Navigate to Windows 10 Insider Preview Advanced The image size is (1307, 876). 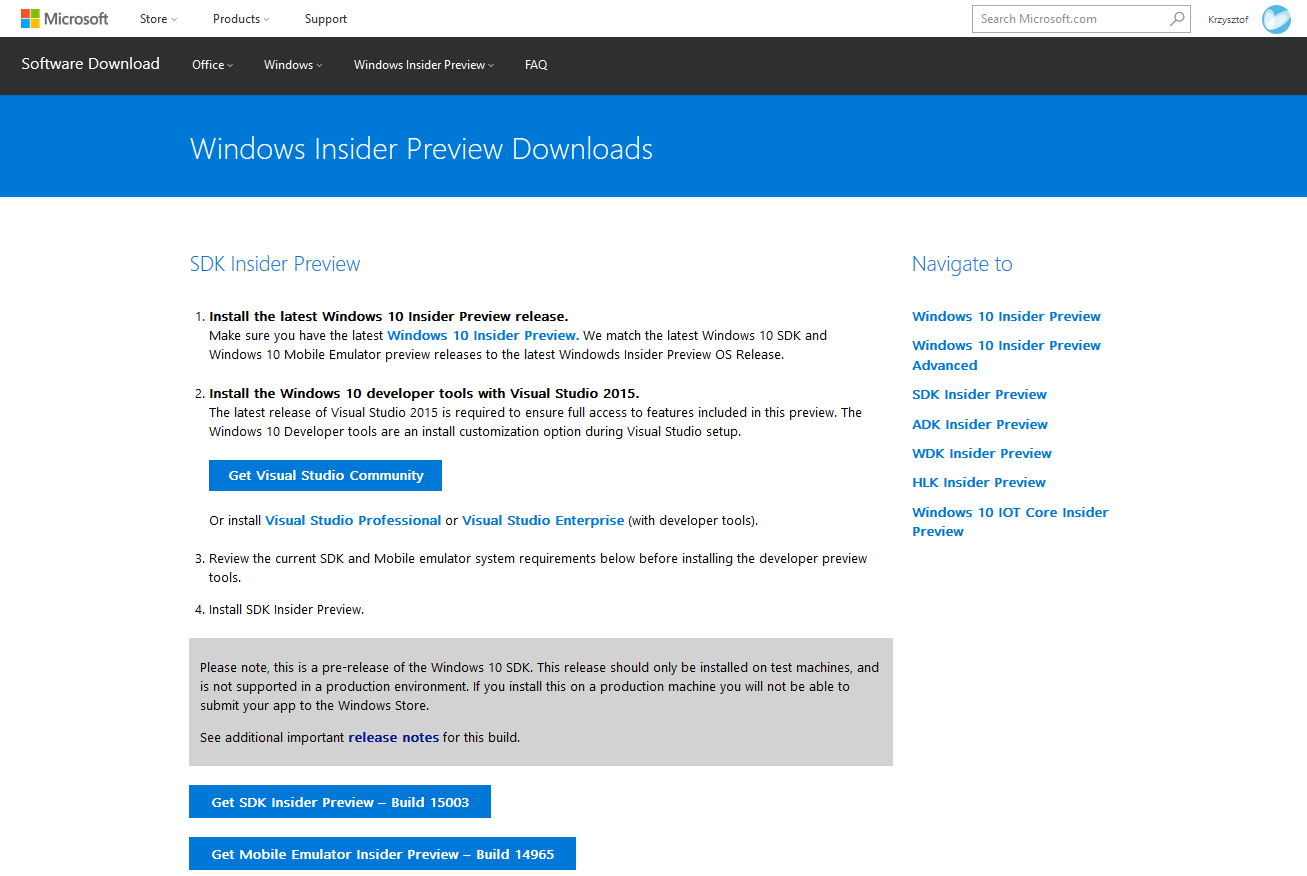[x=1006, y=355]
